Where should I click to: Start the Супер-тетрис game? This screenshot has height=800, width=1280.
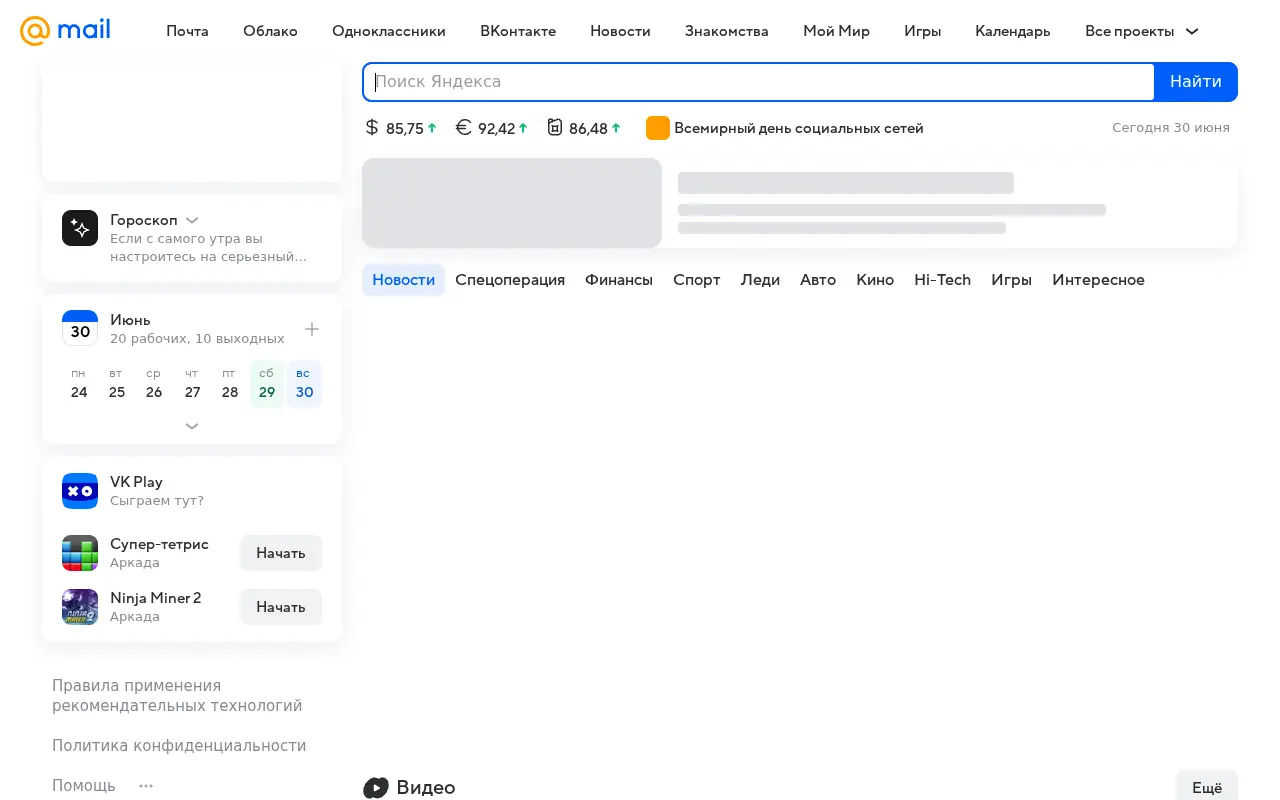281,553
